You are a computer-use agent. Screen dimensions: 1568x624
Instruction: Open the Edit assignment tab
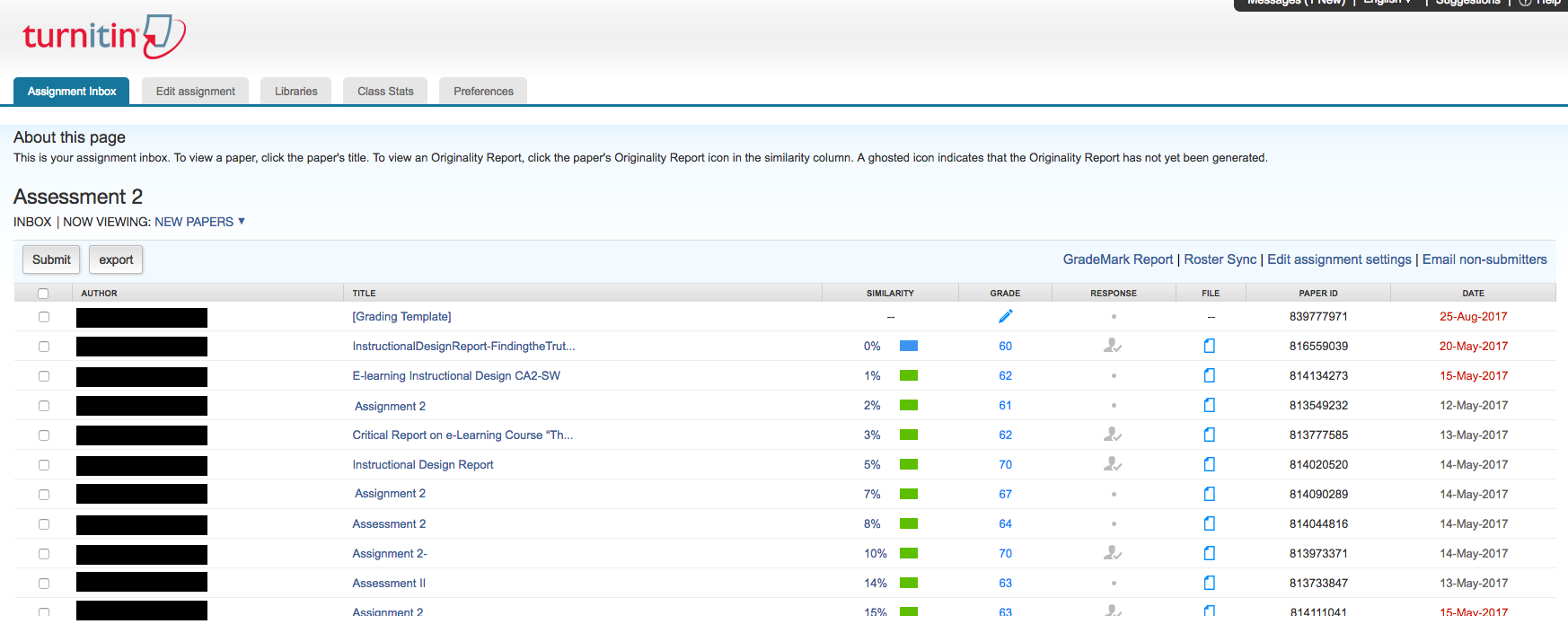(x=196, y=92)
